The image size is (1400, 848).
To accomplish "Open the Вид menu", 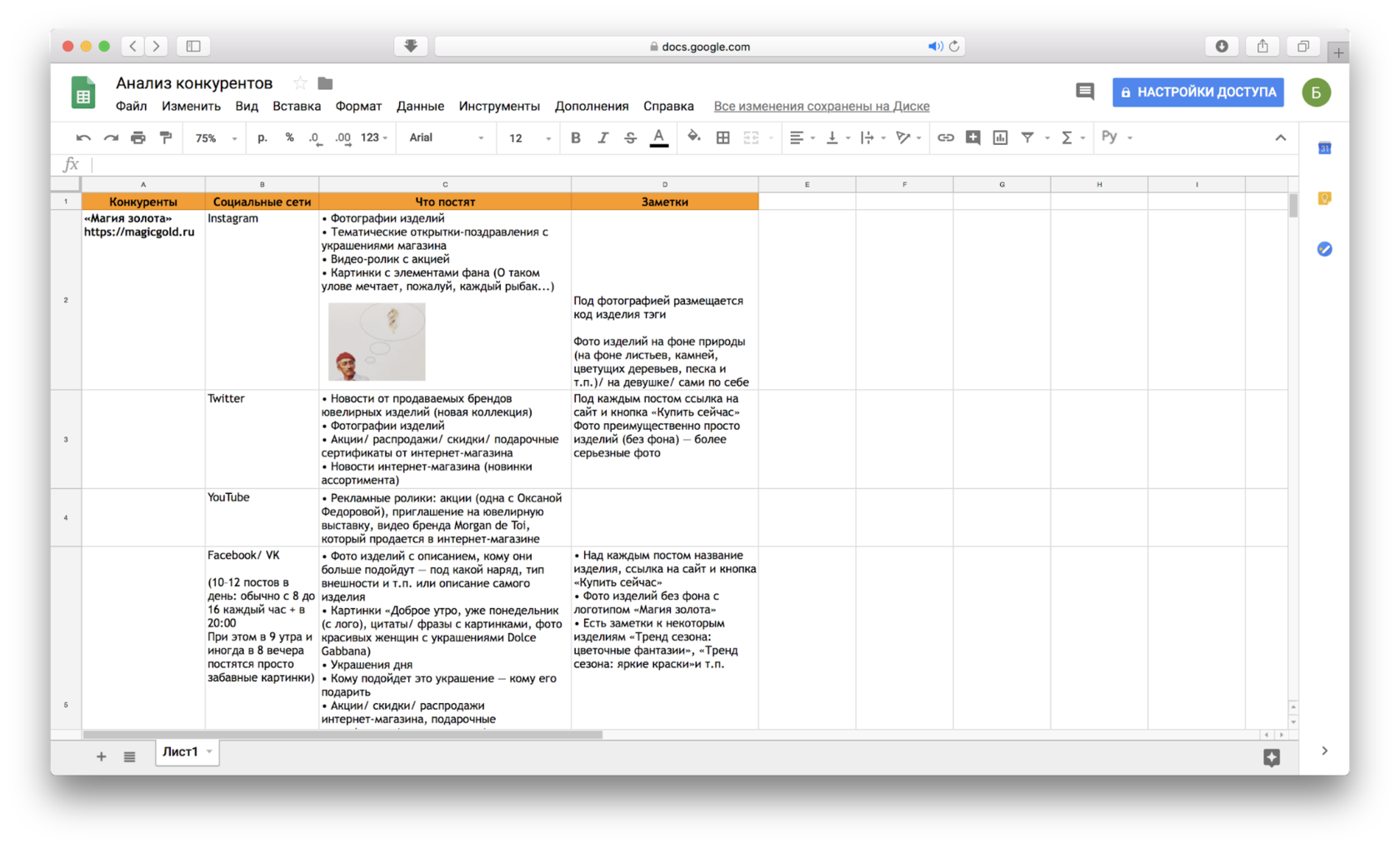I will 247,107.
